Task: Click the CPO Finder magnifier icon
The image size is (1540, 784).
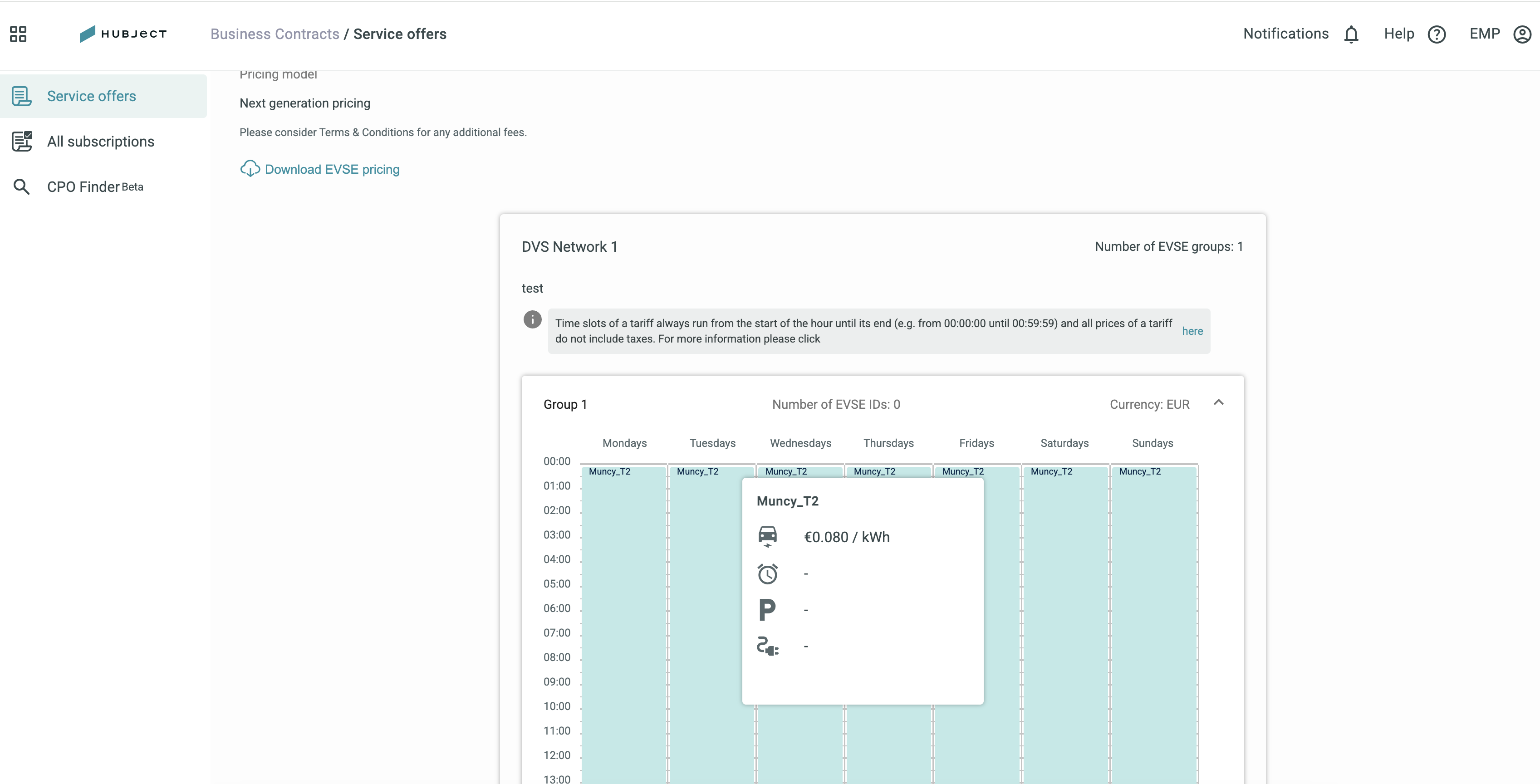Action: click(21, 187)
